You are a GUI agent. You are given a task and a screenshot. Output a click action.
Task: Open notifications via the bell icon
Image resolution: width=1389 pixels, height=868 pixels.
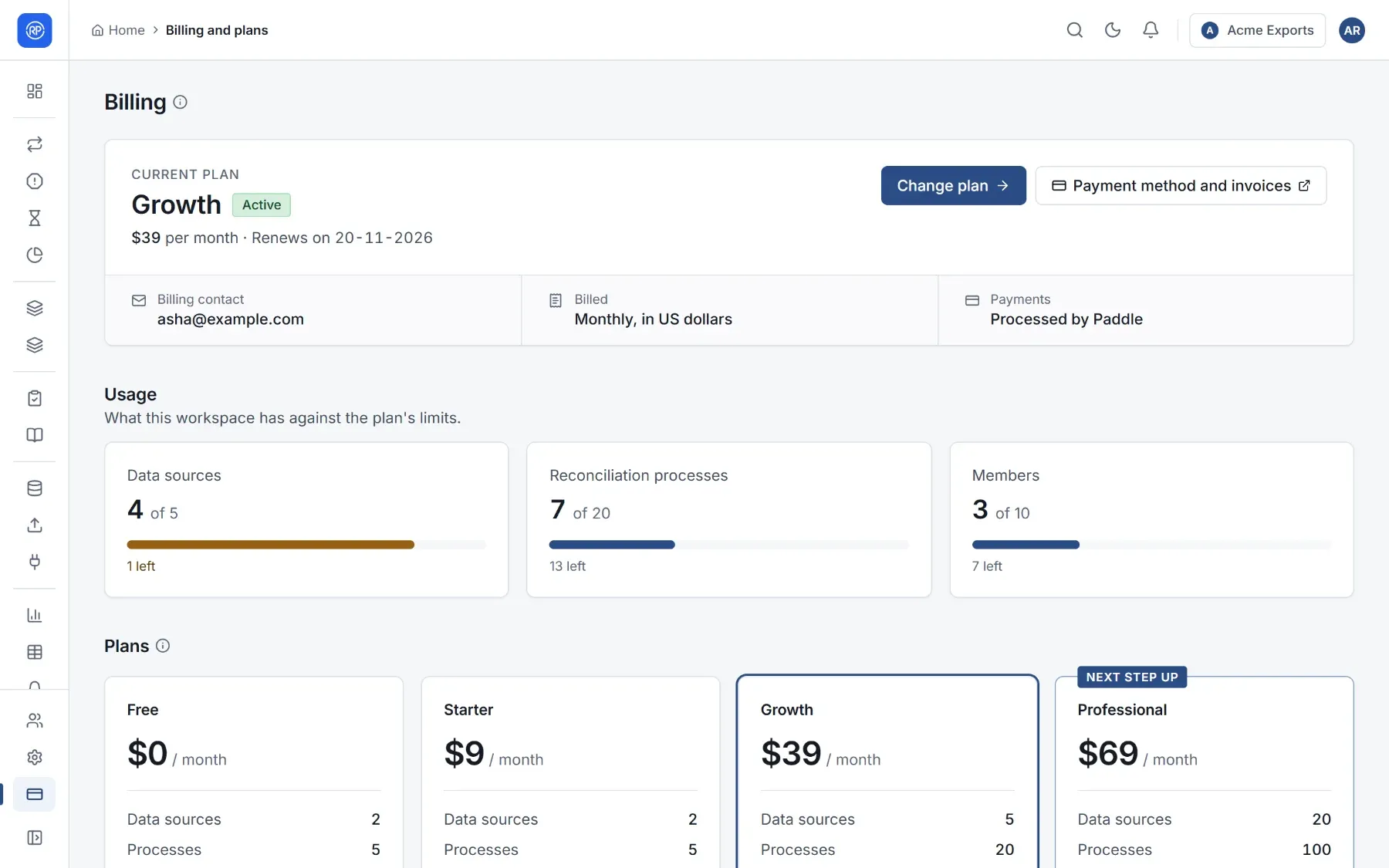click(1151, 30)
